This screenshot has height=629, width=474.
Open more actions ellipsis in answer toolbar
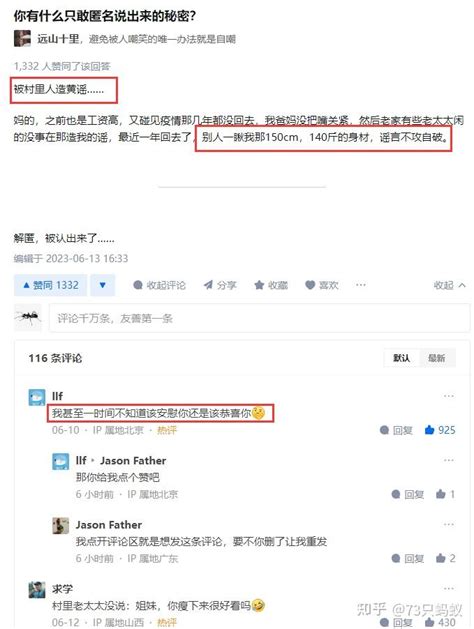(361, 285)
